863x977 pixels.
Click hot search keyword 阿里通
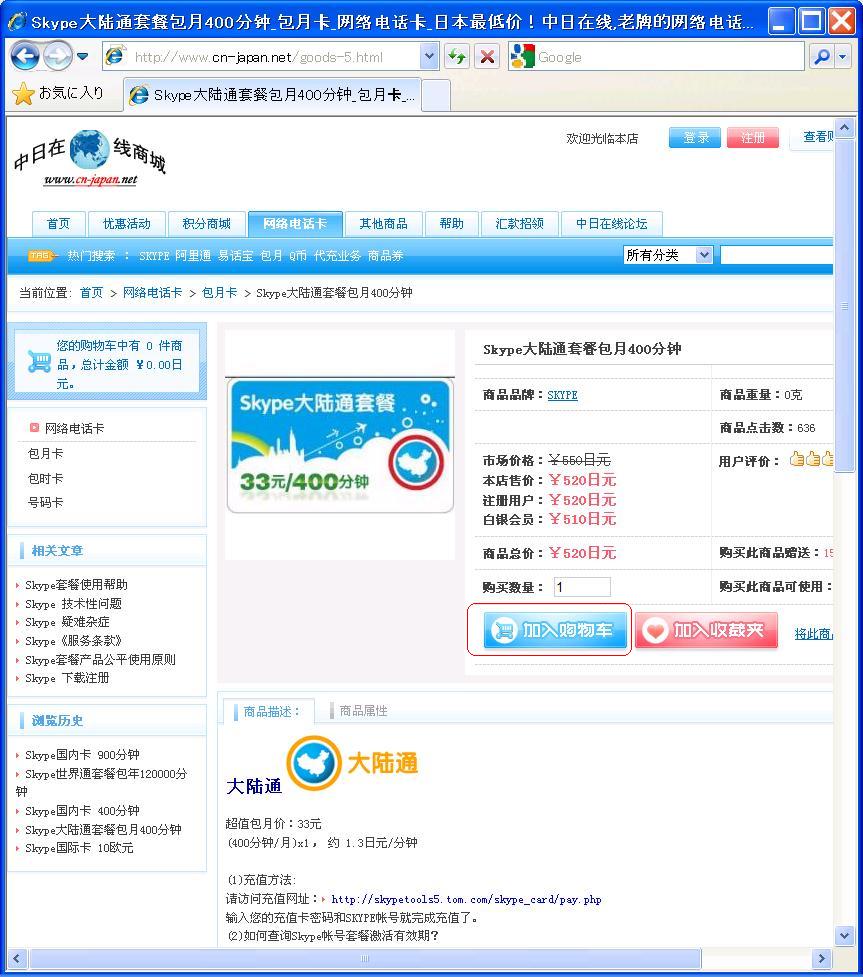coord(193,255)
